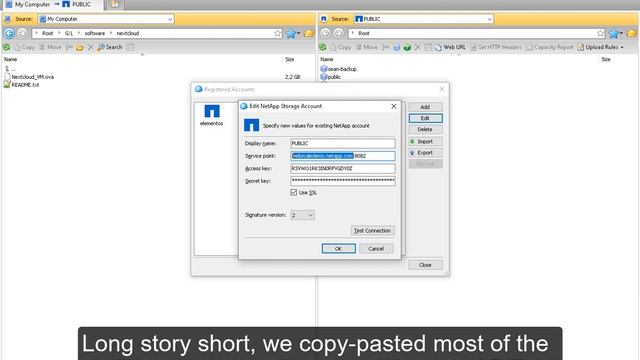Open the Signature version dropdown
The image size is (640, 360).
coord(302,215)
